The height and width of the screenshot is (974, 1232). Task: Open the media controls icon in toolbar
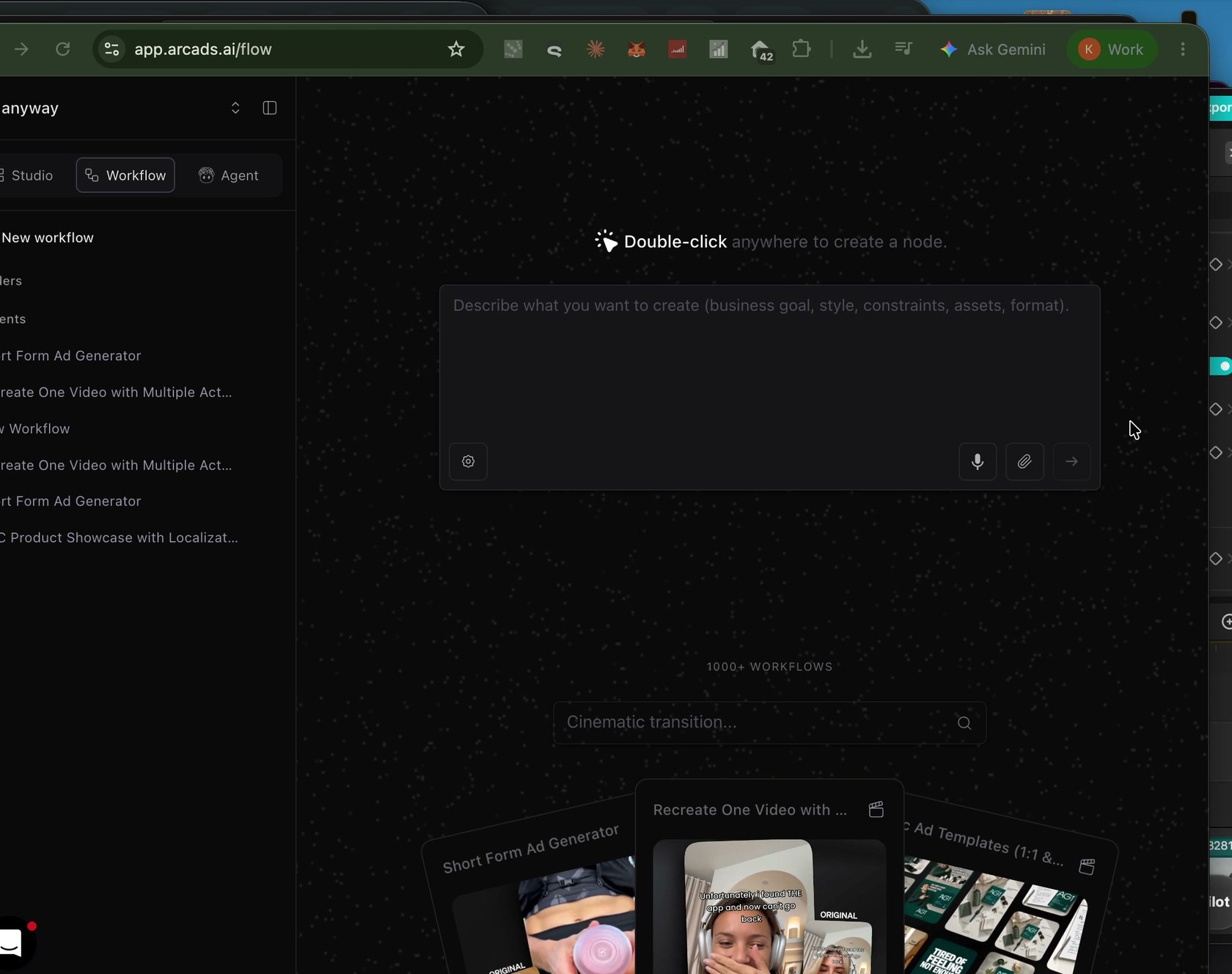(x=903, y=49)
